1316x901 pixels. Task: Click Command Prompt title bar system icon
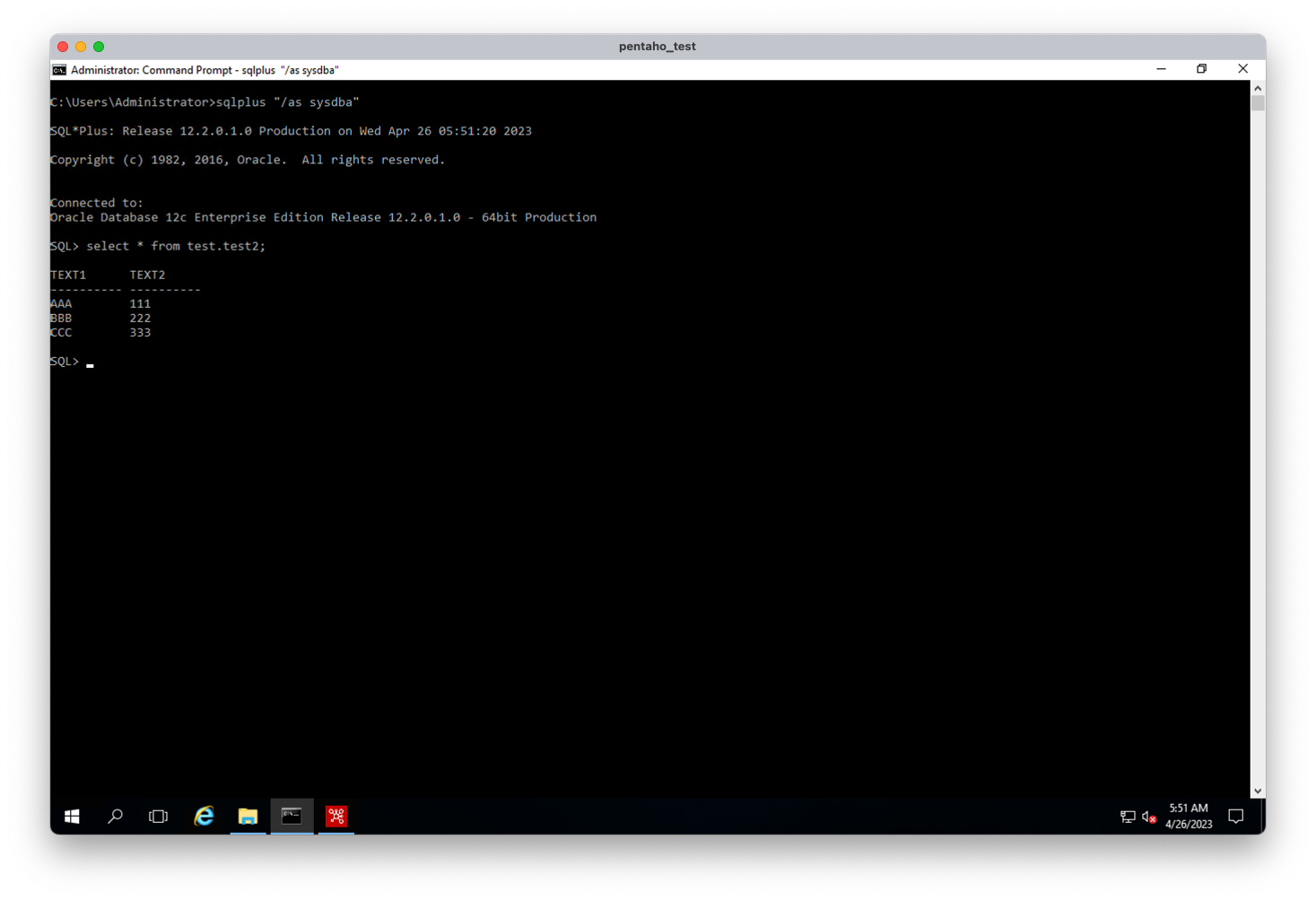(59, 70)
